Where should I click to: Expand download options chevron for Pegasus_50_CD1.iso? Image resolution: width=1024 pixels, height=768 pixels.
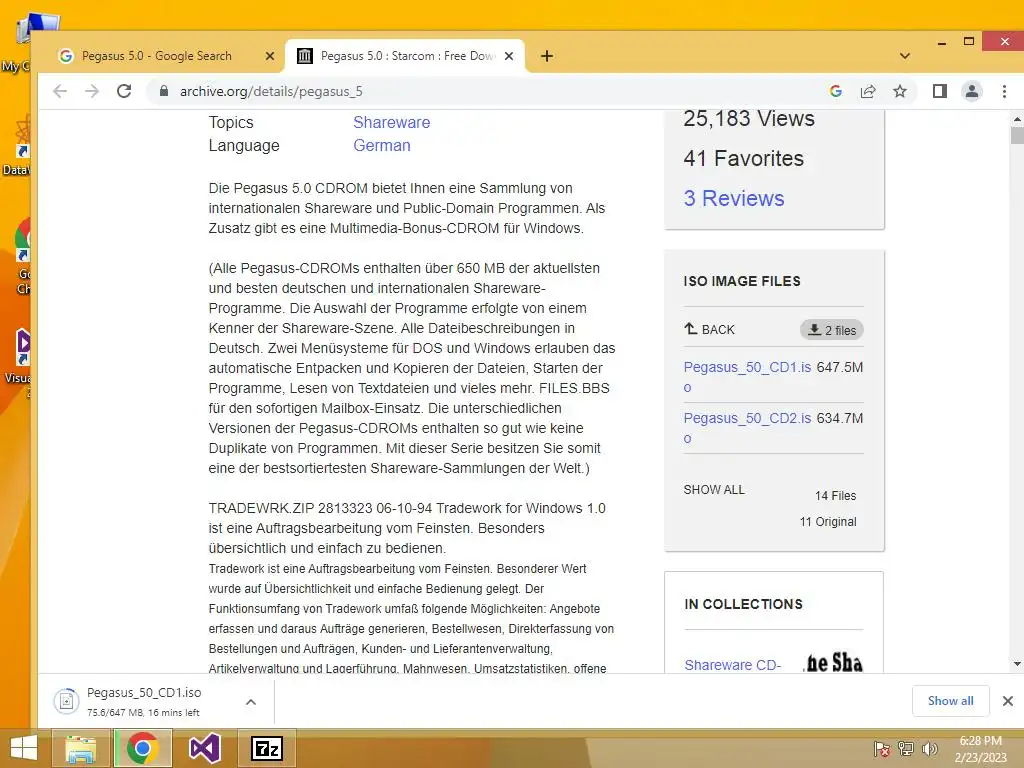point(251,702)
